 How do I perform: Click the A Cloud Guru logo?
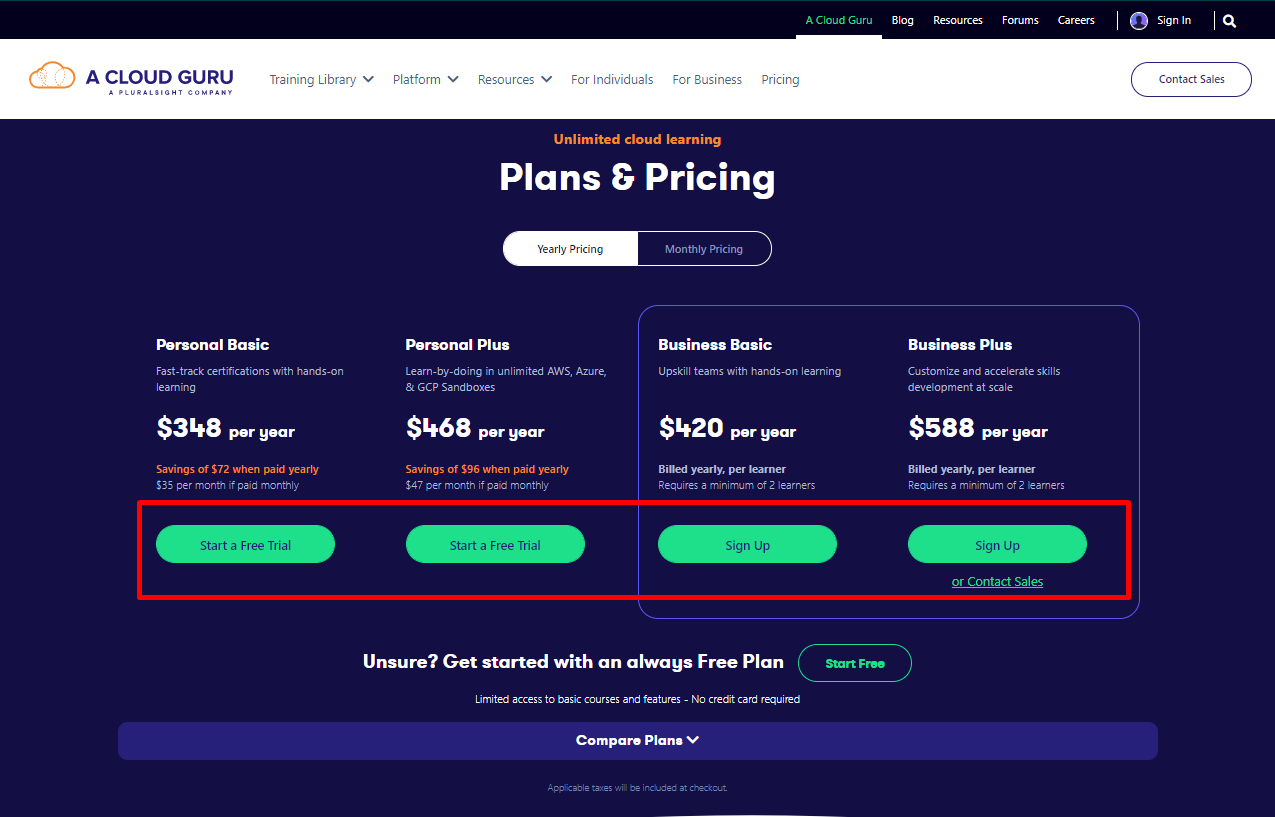[131, 79]
